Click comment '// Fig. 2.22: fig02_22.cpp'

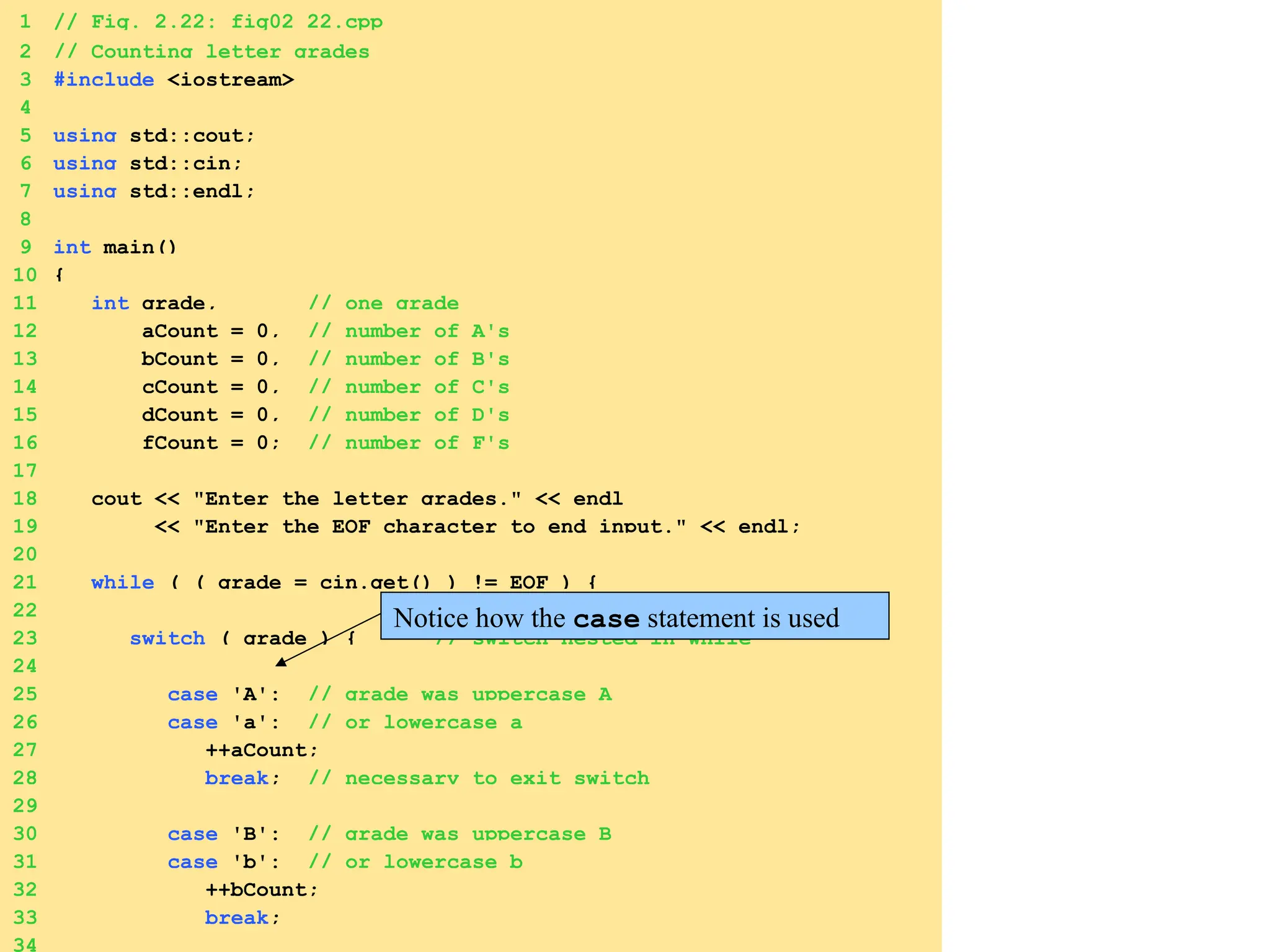218,22
